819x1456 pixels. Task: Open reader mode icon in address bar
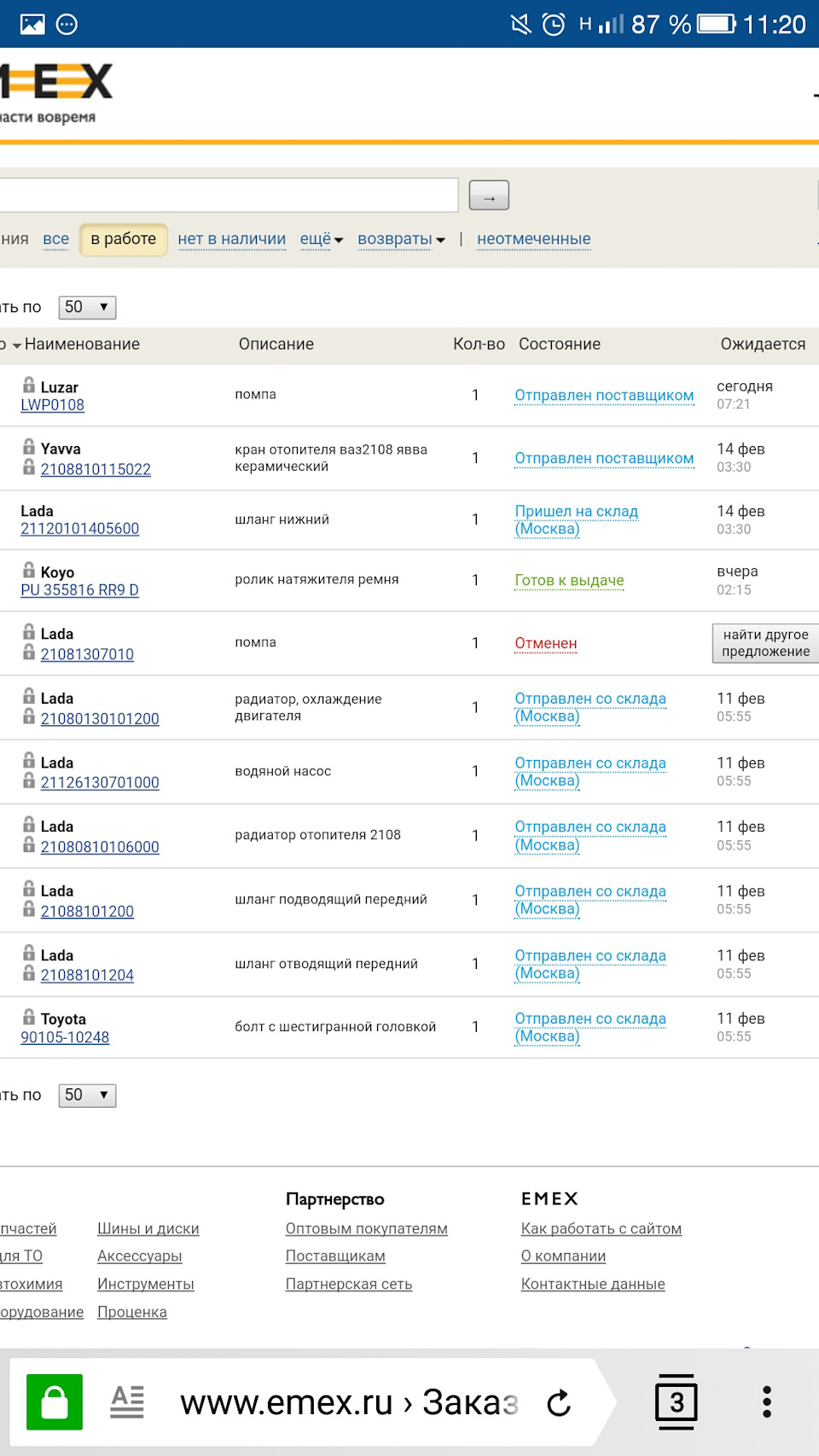pyautogui.click(x=127, y=1401)
